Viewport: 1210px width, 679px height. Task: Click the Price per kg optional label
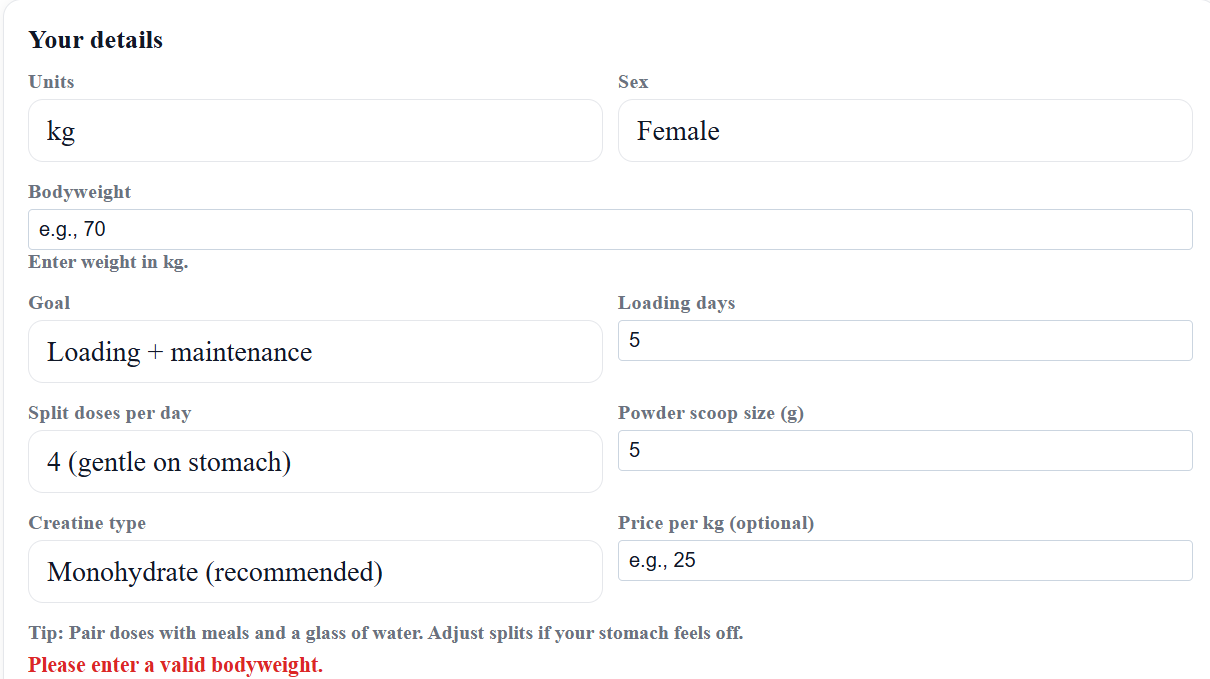[715, 522]
